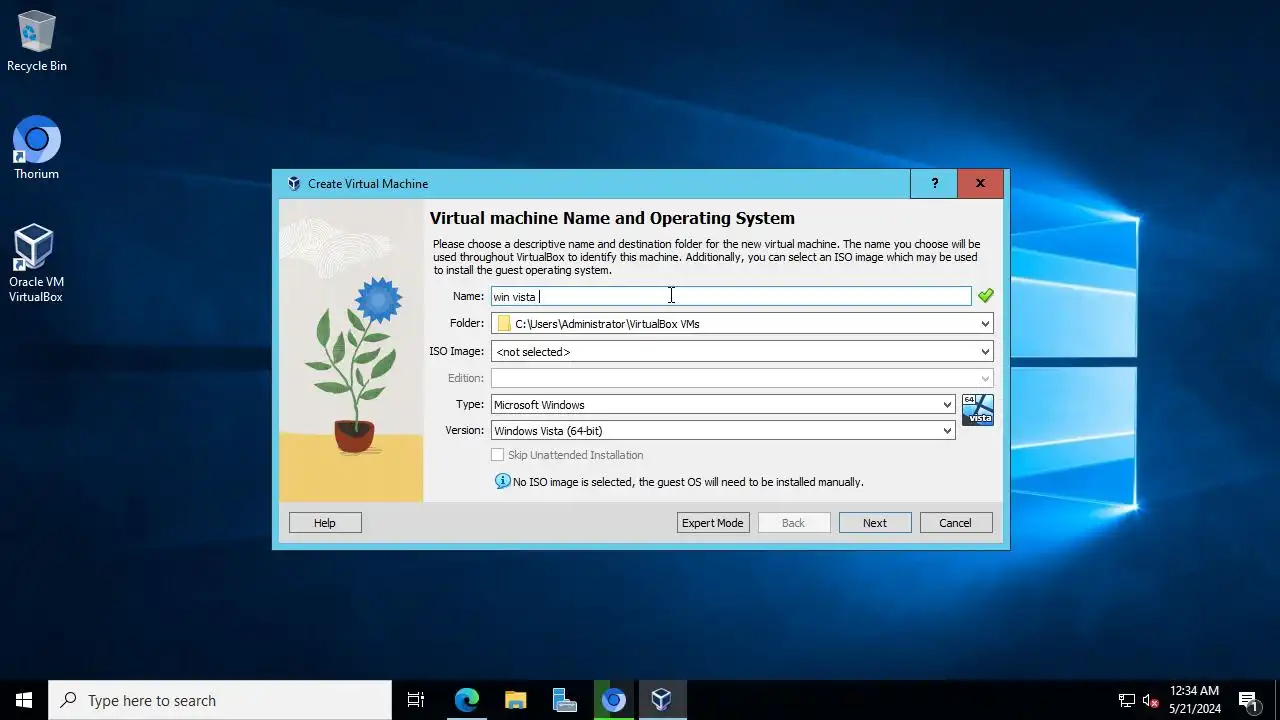The width and height of the screenshot is (1280, 720).
Task: Click 'No ISO image is selected' message text
Action: (x=688, y=482)
